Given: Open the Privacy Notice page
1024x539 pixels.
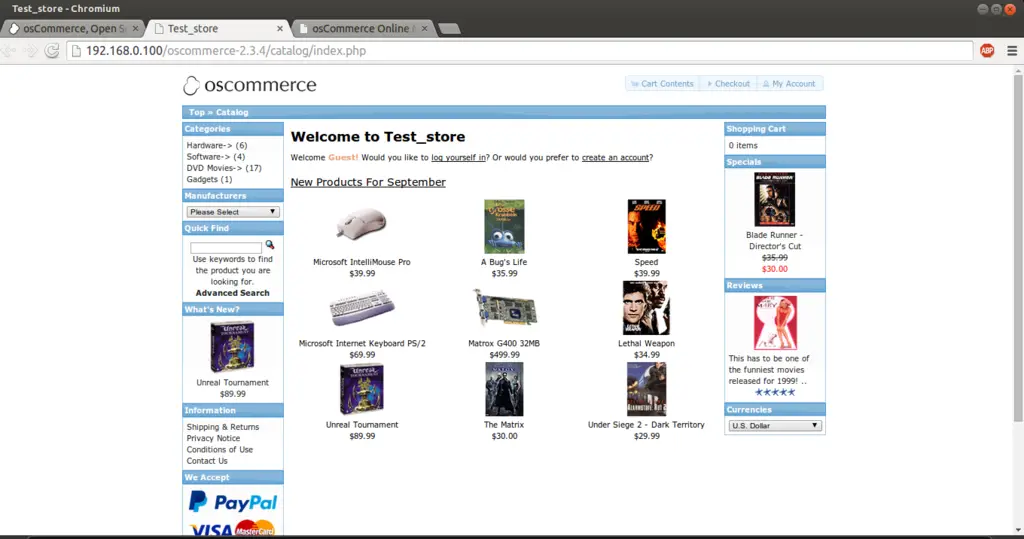Looking at the screenshot, I should (213, 438).
